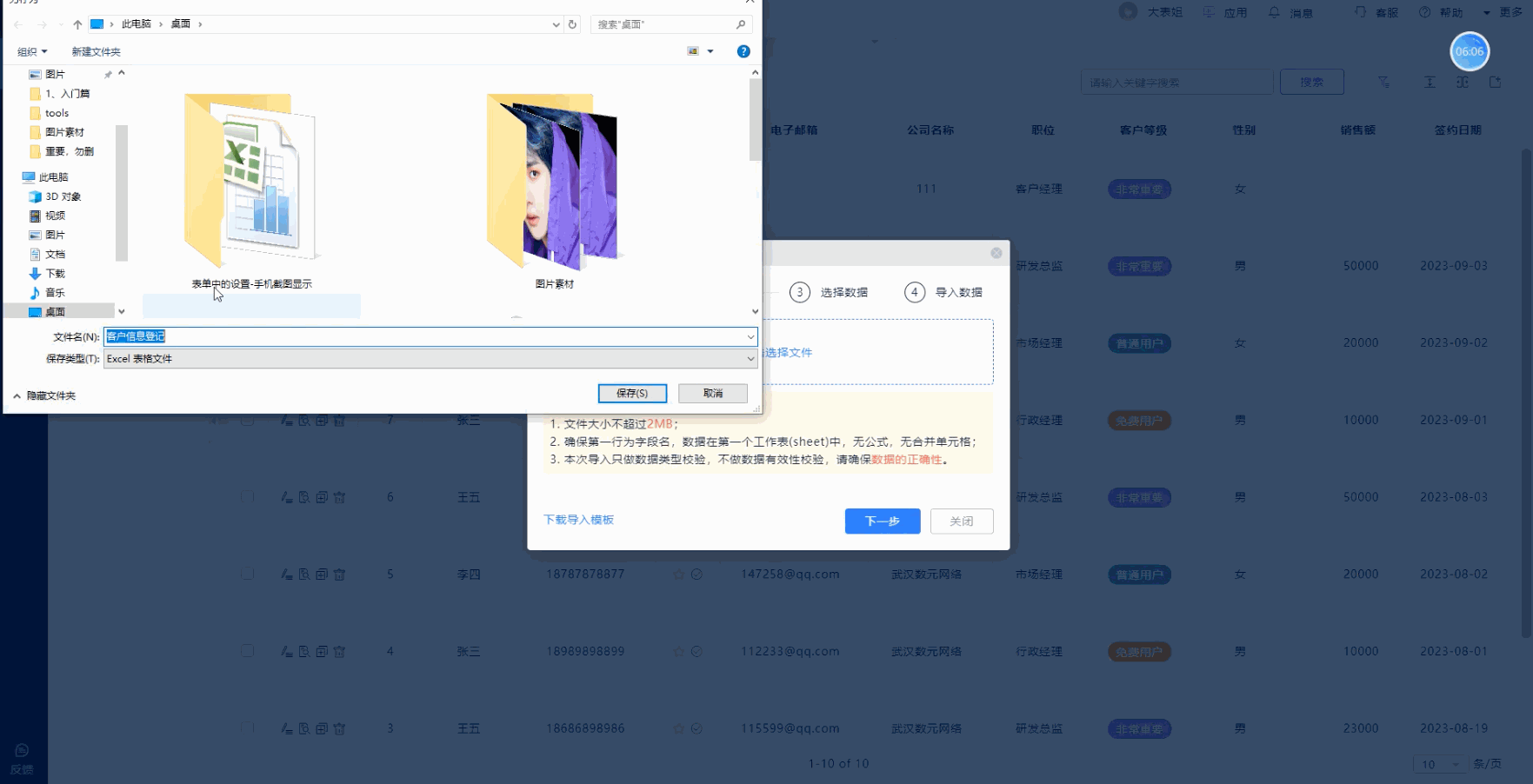Click the 文件名 filename input field
1533x784 pixels.
(426, 336)
